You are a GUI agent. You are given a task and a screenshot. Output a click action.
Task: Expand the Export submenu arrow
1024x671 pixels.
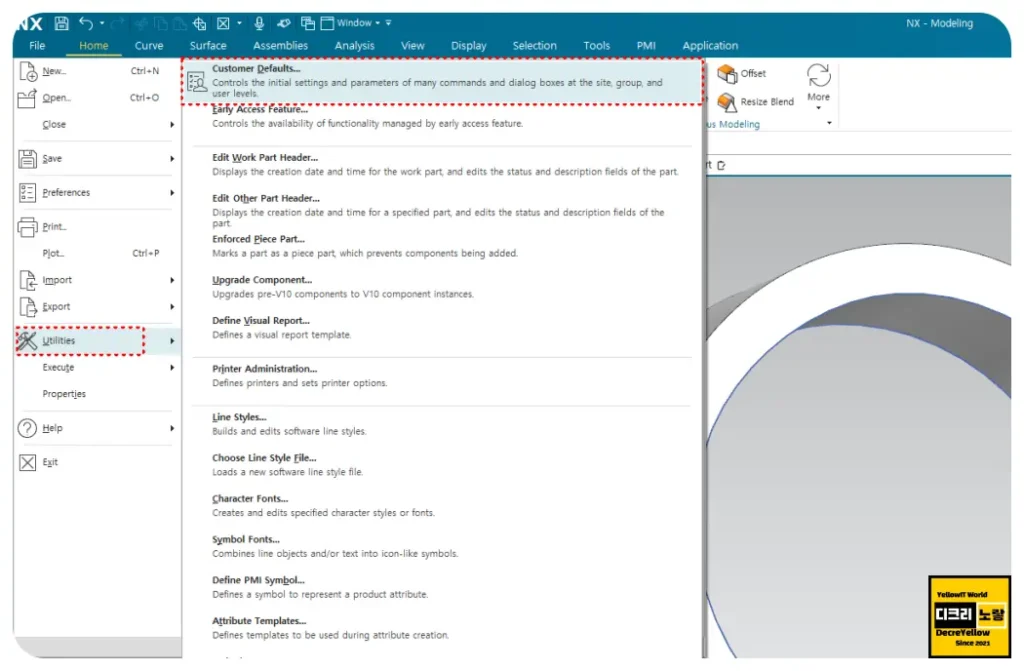172,306
